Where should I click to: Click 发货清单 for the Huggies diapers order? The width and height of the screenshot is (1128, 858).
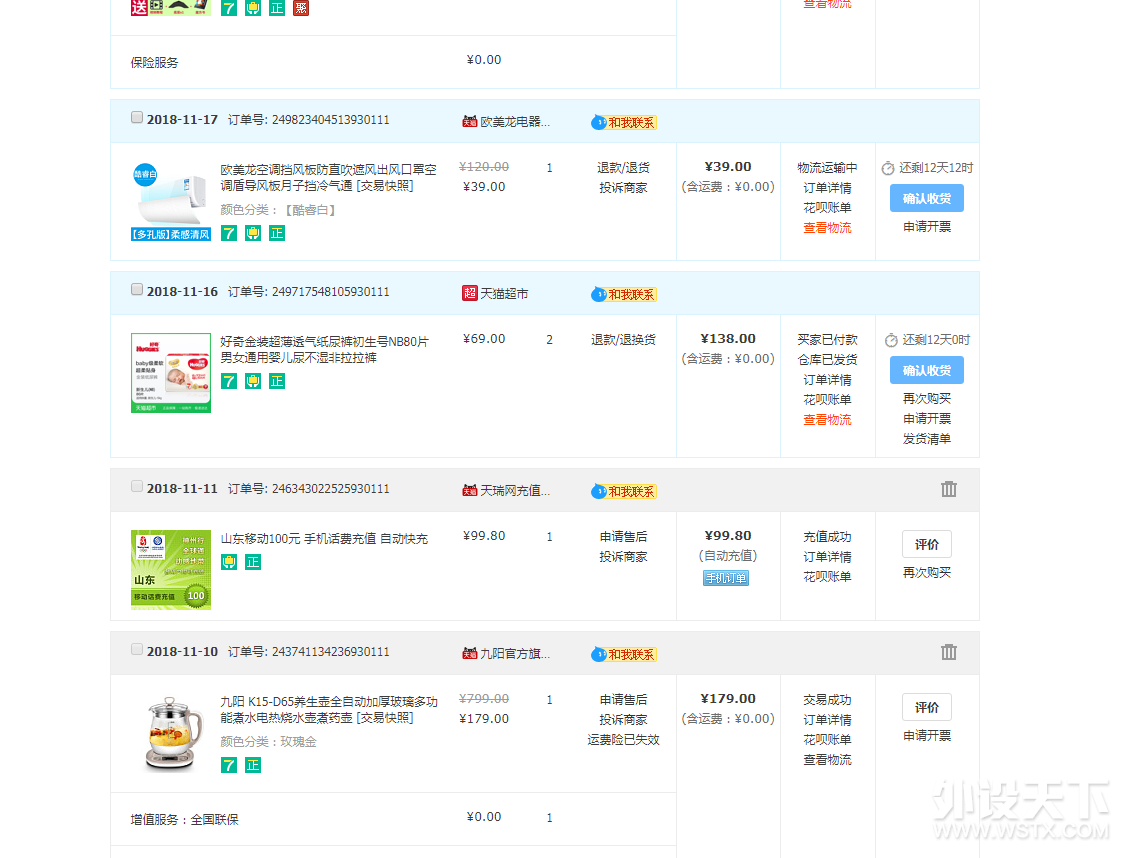coord(927,439)
